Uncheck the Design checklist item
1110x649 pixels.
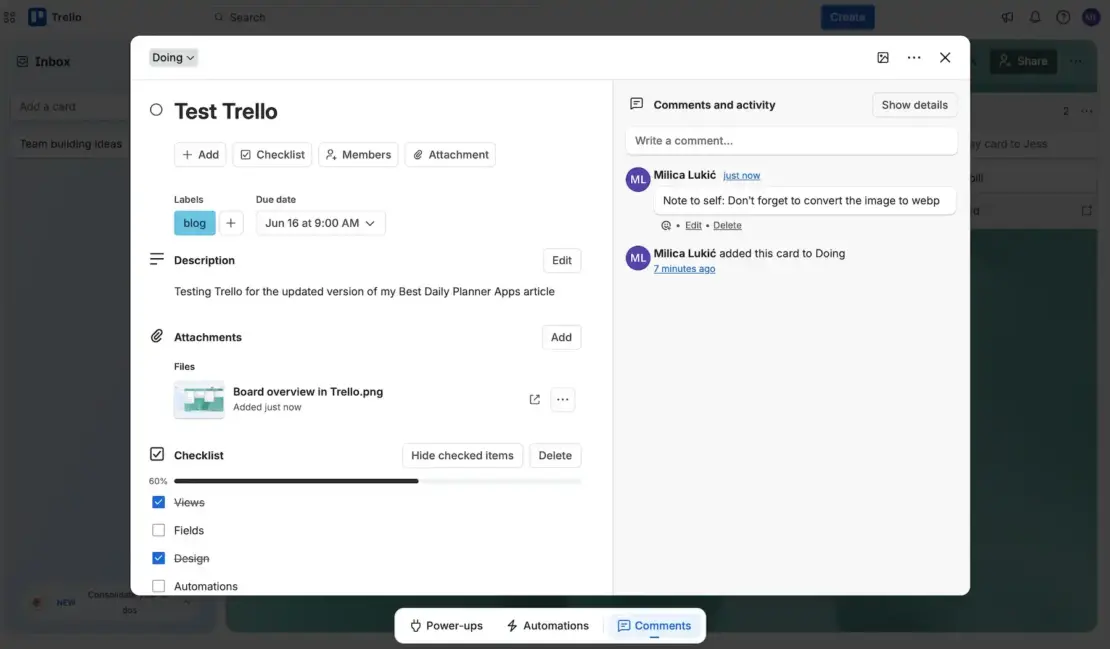159,558
